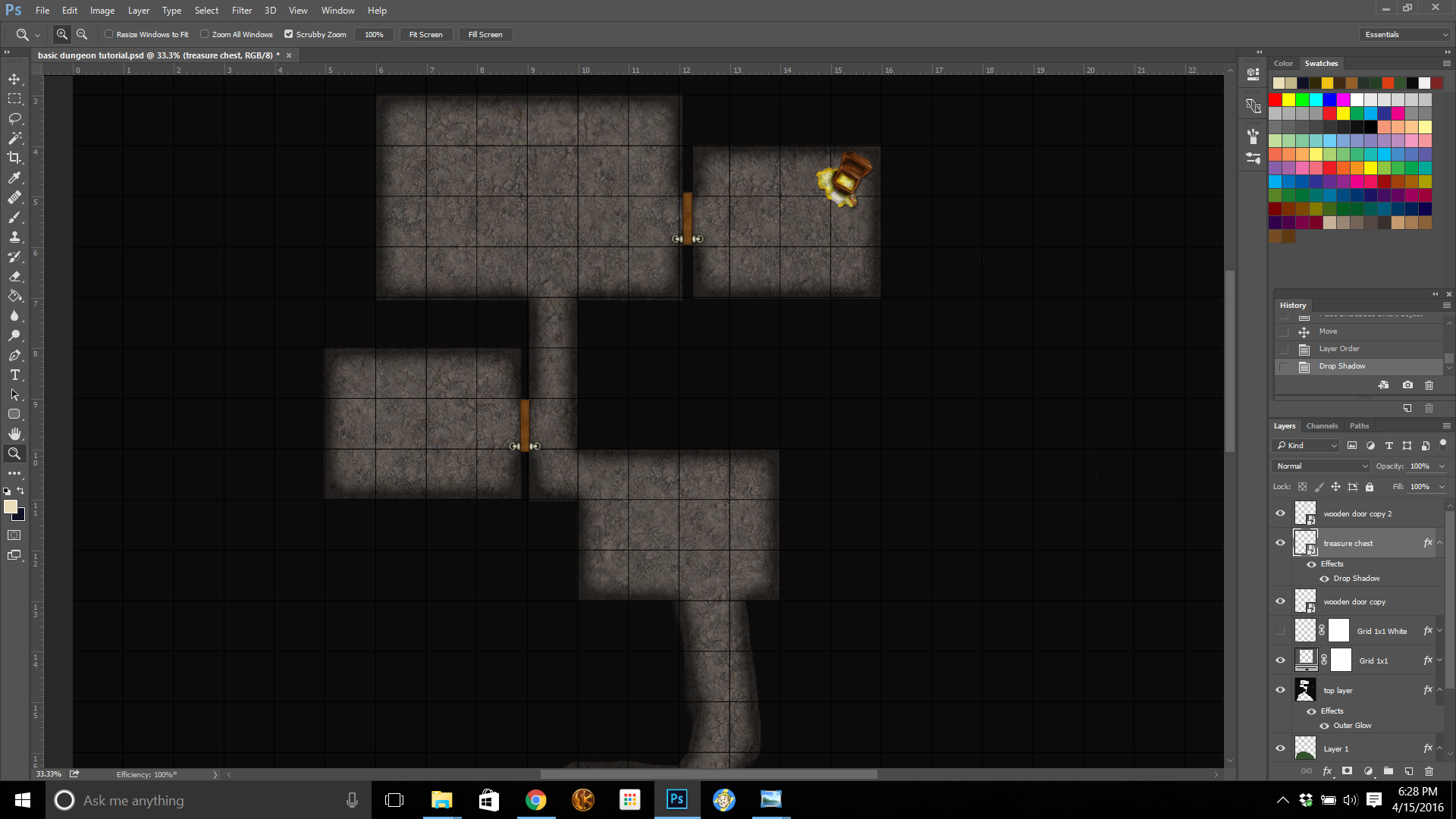The width and height of the screenshot is (1456, 819).
Task: Select the Type tool
Action: (14, 375)
